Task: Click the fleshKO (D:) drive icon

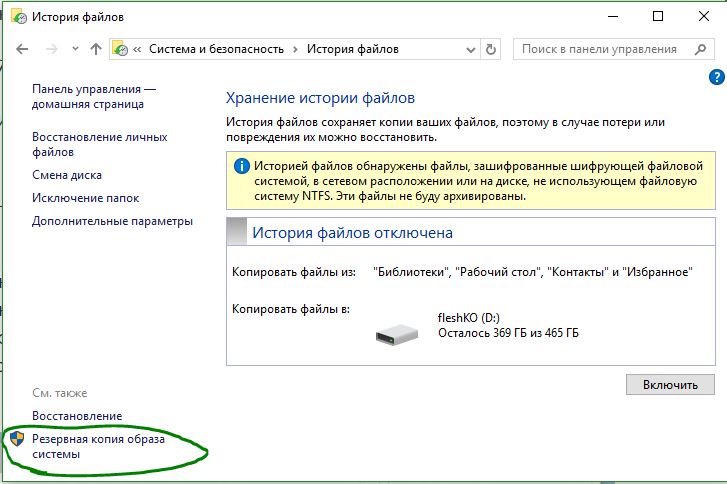Action: (397, 333)
